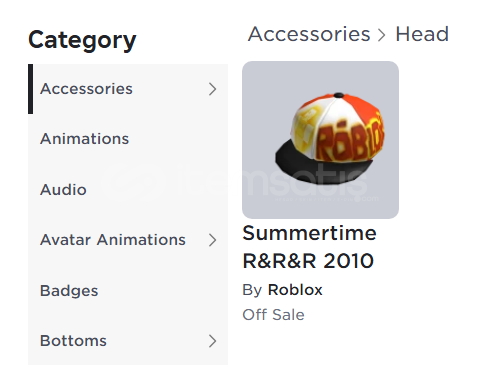Expand the Accessories category chevron
This screenshot has height=365, width=479.
[212, 89]
